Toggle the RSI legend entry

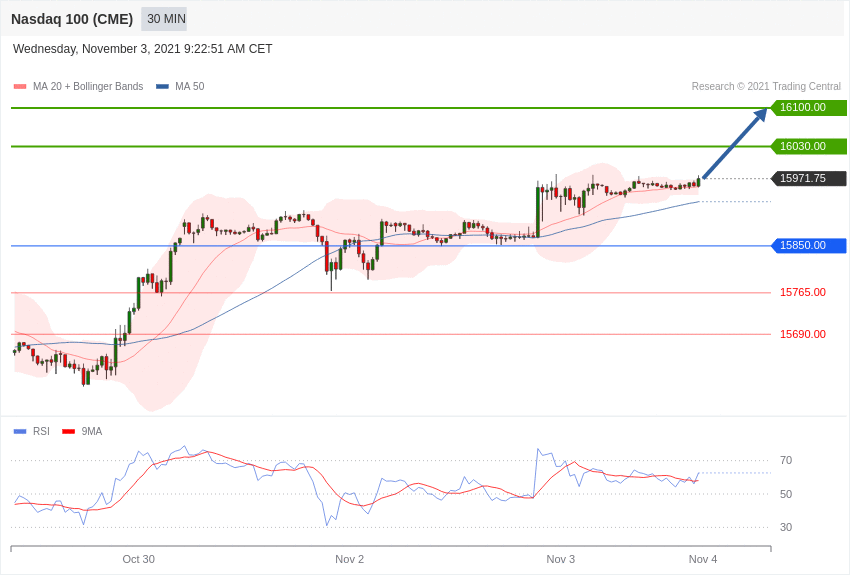(40, 432)
